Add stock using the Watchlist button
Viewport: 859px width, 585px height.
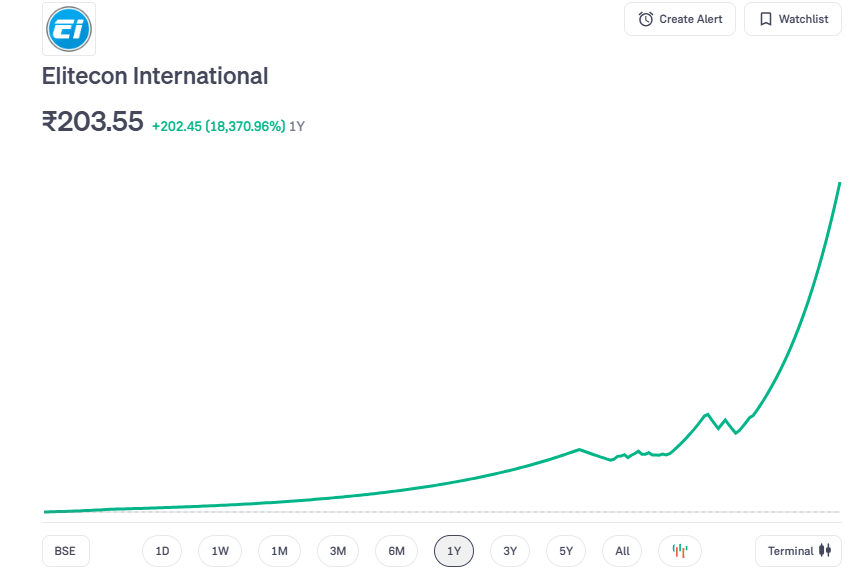(x=793, y=19)
